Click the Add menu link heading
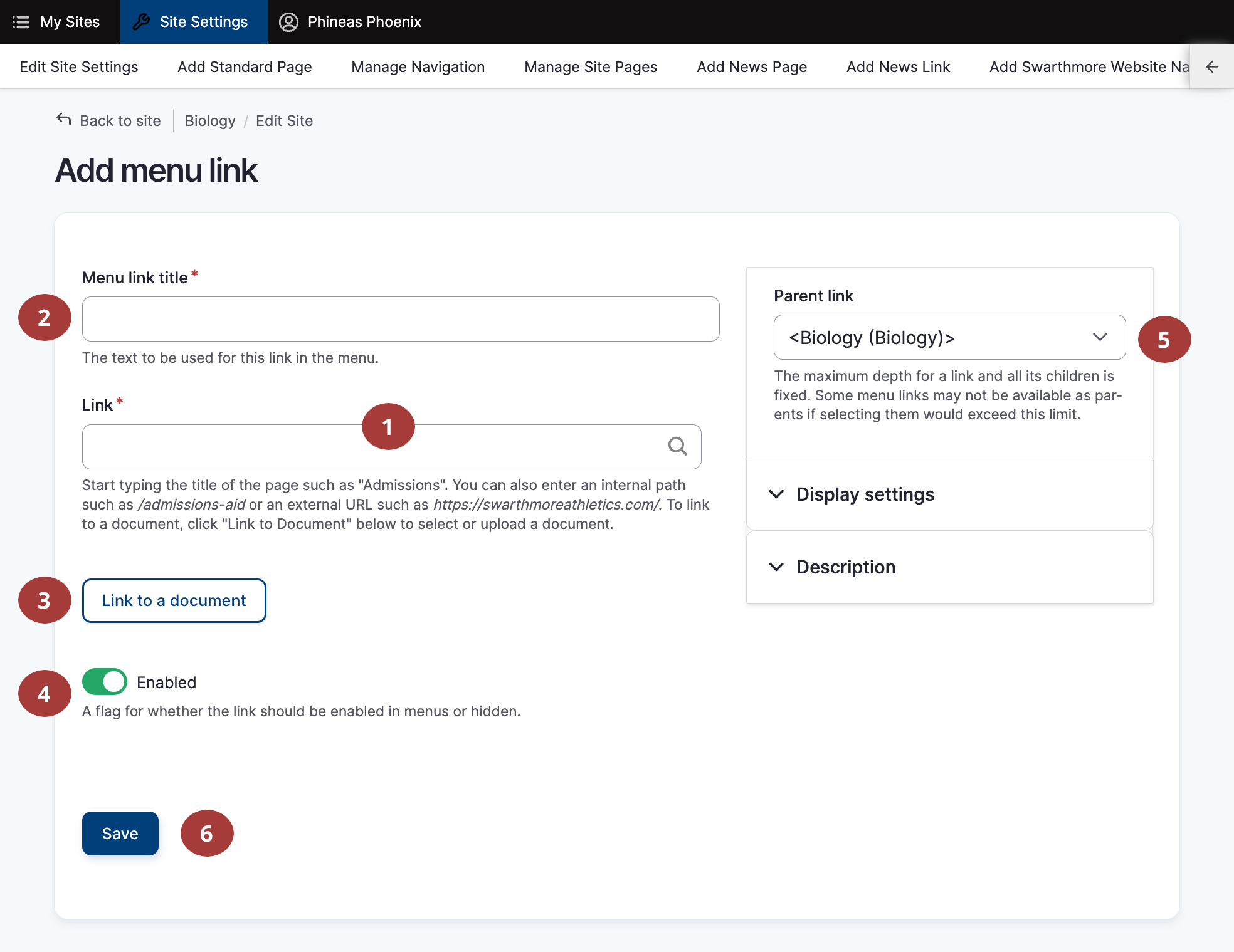The width and height of the screenshot is (1234, 952). (156, 170)
